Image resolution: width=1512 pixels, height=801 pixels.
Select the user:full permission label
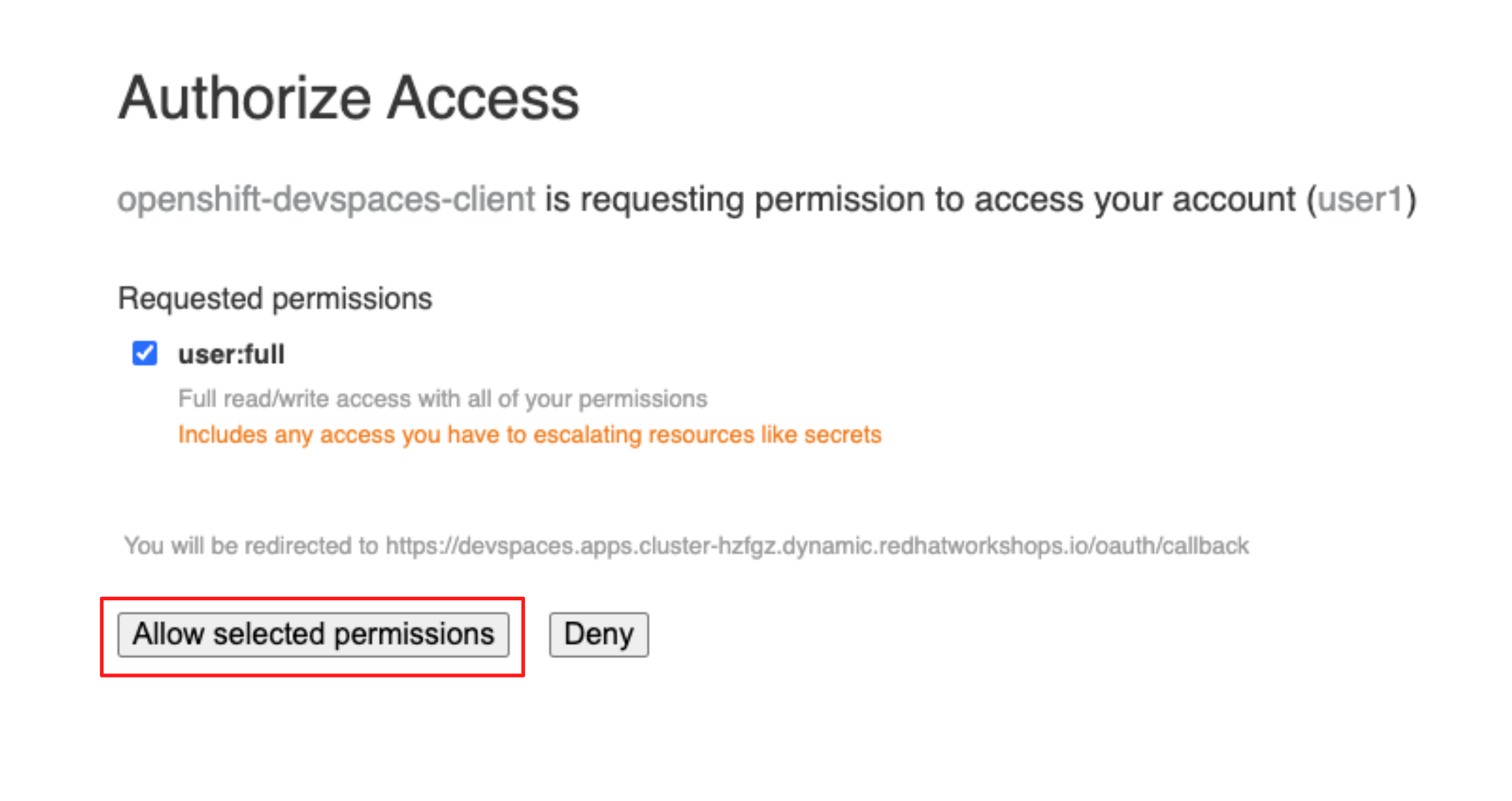coord(230,354)
